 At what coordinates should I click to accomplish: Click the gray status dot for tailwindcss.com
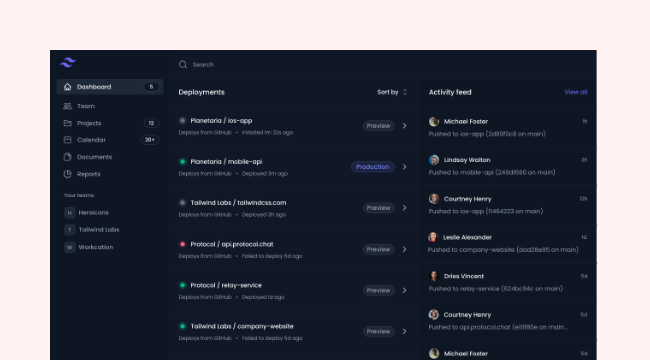[x=182, y=203]
